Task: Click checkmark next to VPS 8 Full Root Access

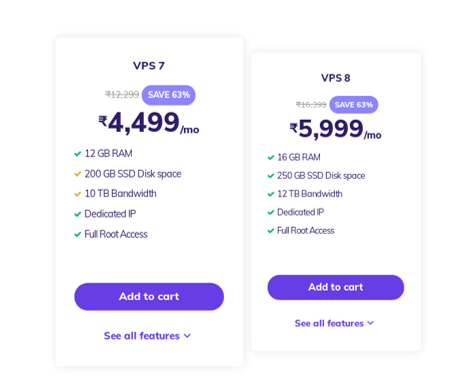Action: pos(271,231)
